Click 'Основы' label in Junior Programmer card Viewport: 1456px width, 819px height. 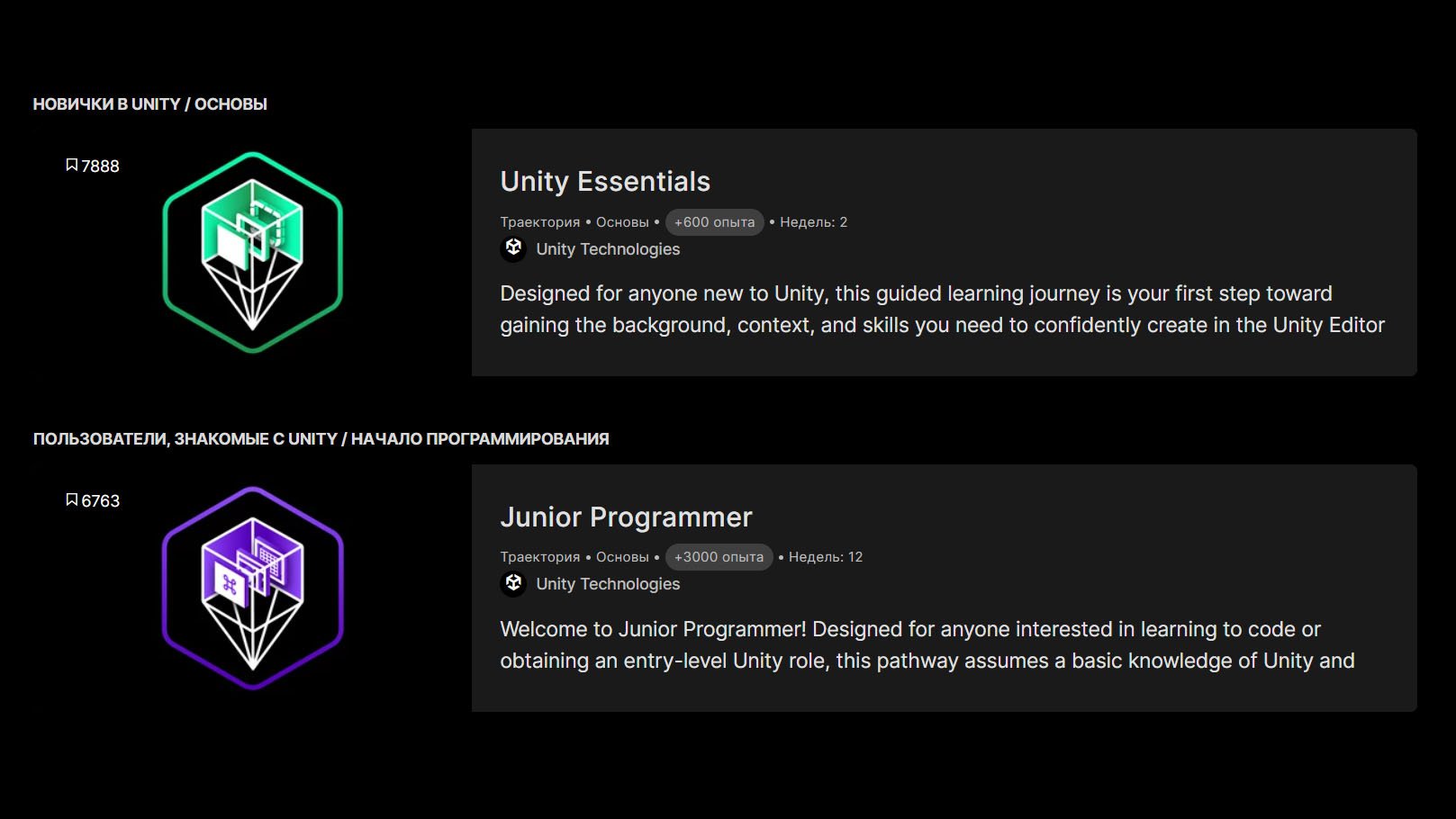(622, 557)
